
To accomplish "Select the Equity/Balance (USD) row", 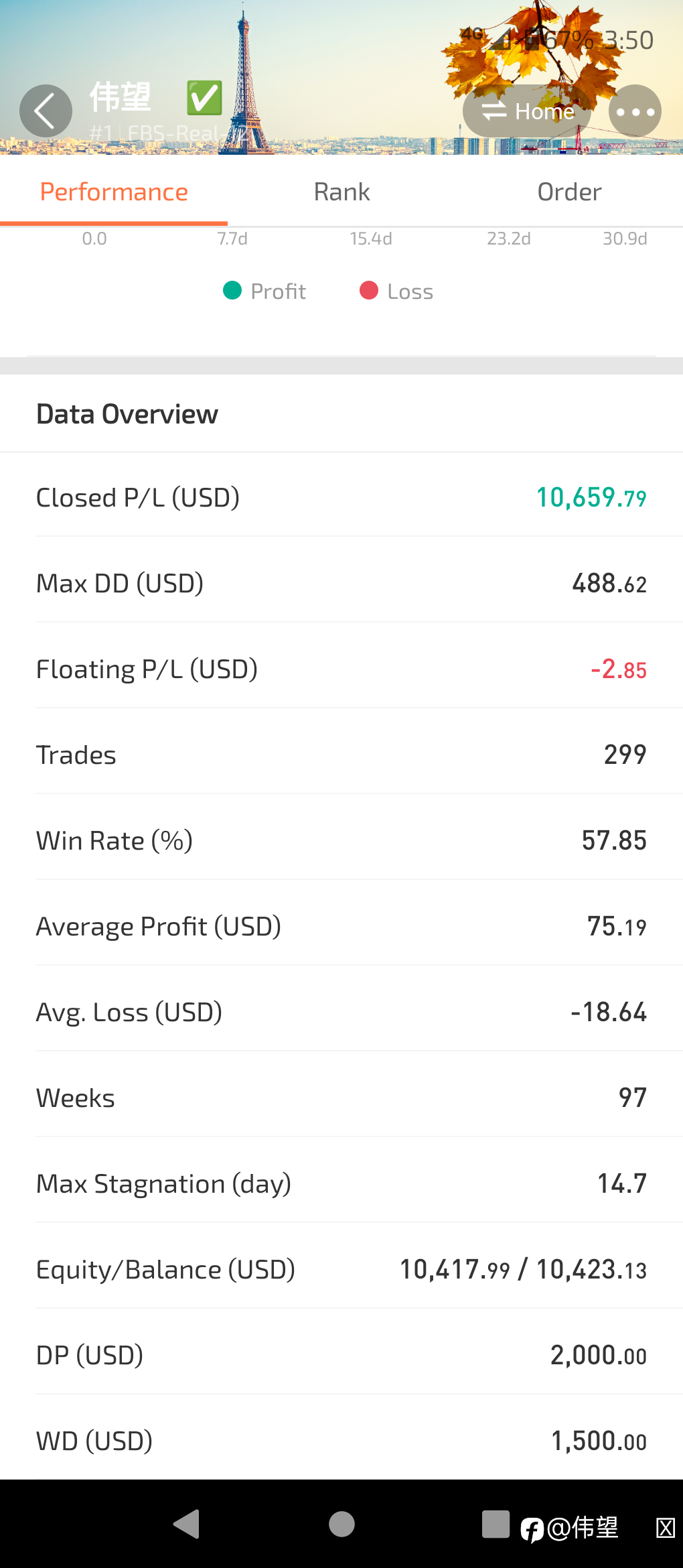I will [x=341, y=1270].
